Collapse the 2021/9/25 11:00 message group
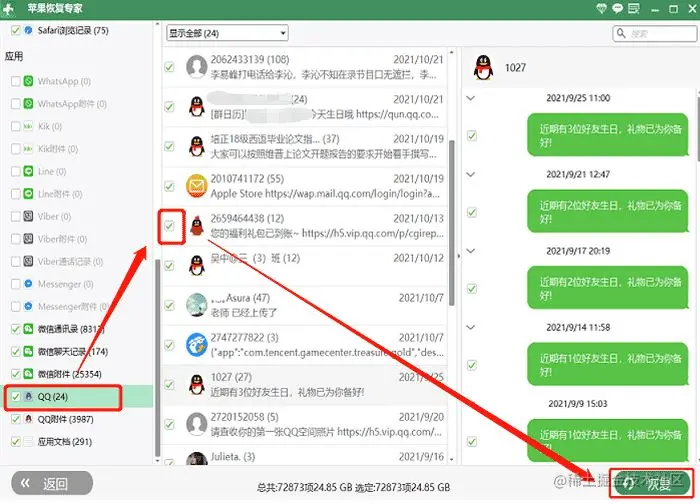Image resolution: width=700 pixels, height=504 pixels. click(471, 98)
